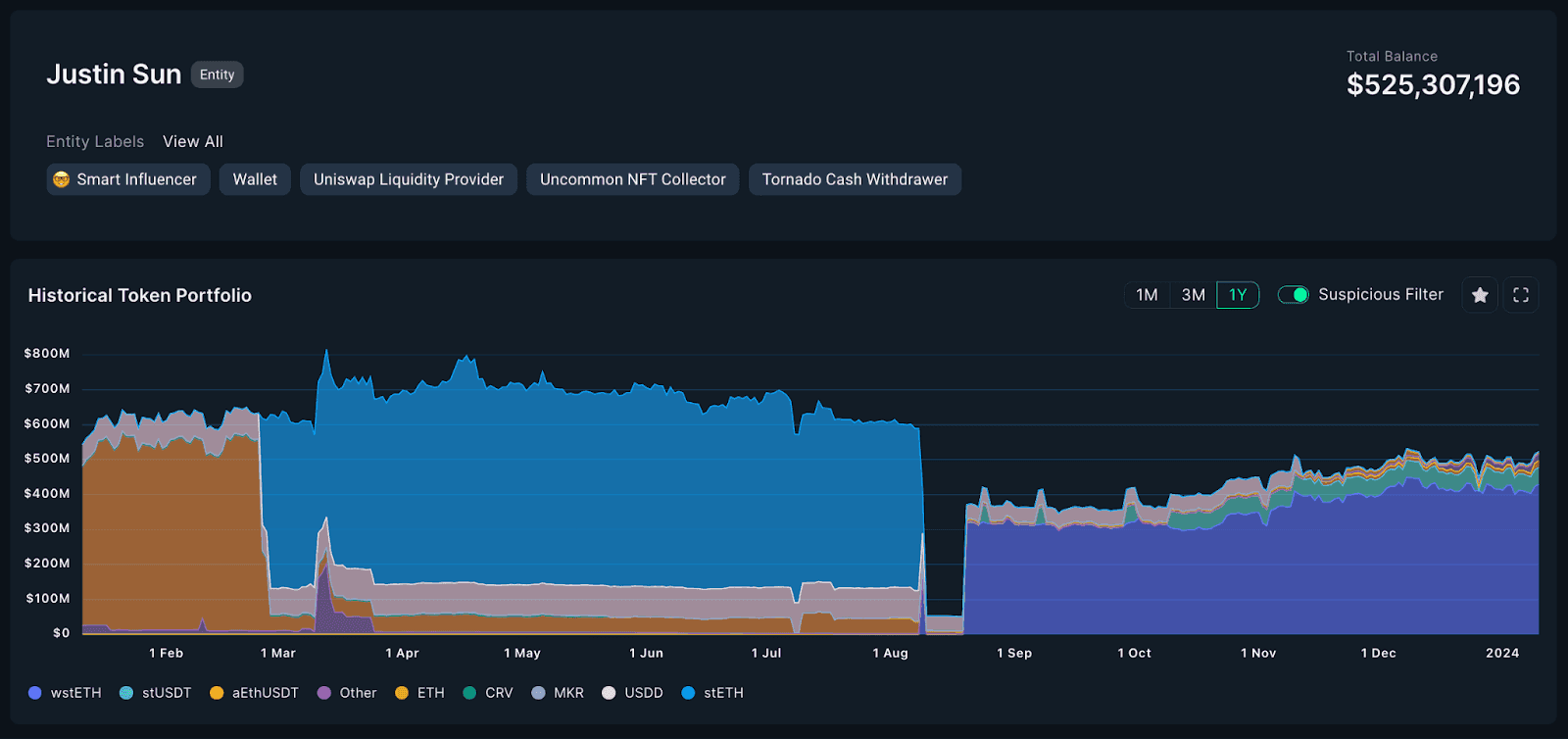Click the 1 Aug axis label
The height and width of the screenshot is (739, 1568).
tap(890, 653)
